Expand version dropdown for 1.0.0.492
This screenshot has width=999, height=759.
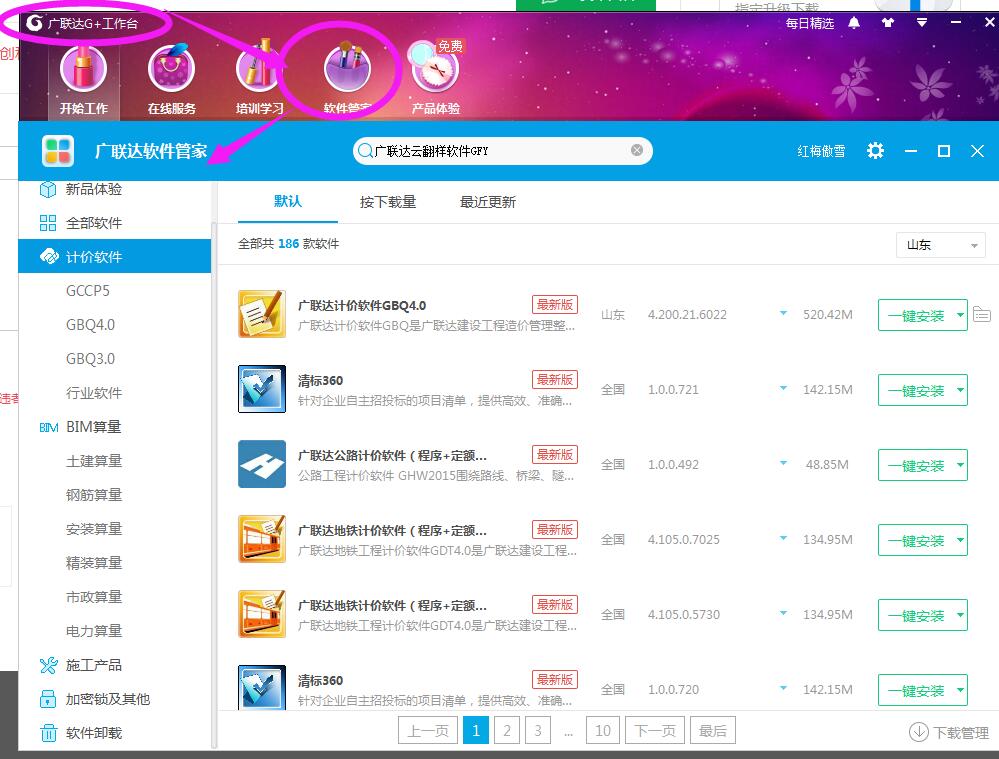[x=783, y=463]
